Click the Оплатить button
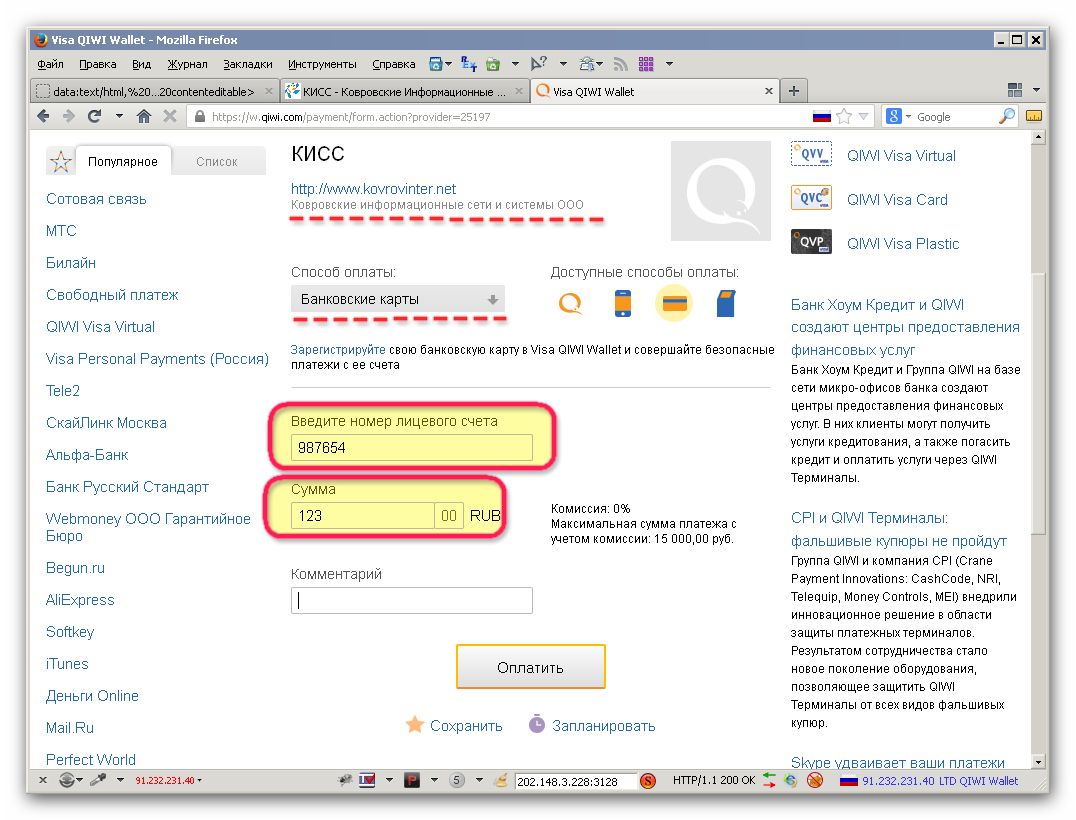Screen dimensions: 1076x820 coord(530,667)
